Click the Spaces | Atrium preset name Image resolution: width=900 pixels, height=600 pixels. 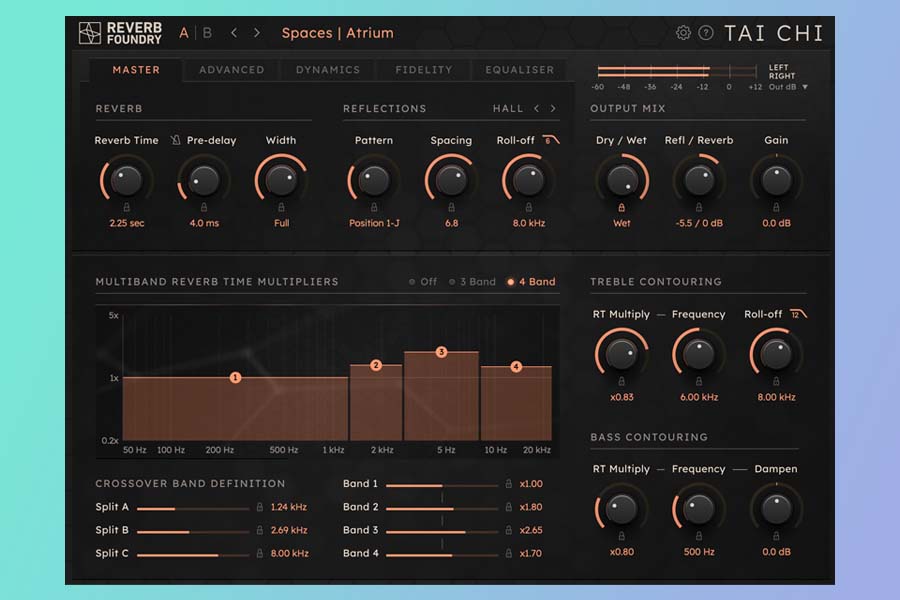click(x=337, y=33)
